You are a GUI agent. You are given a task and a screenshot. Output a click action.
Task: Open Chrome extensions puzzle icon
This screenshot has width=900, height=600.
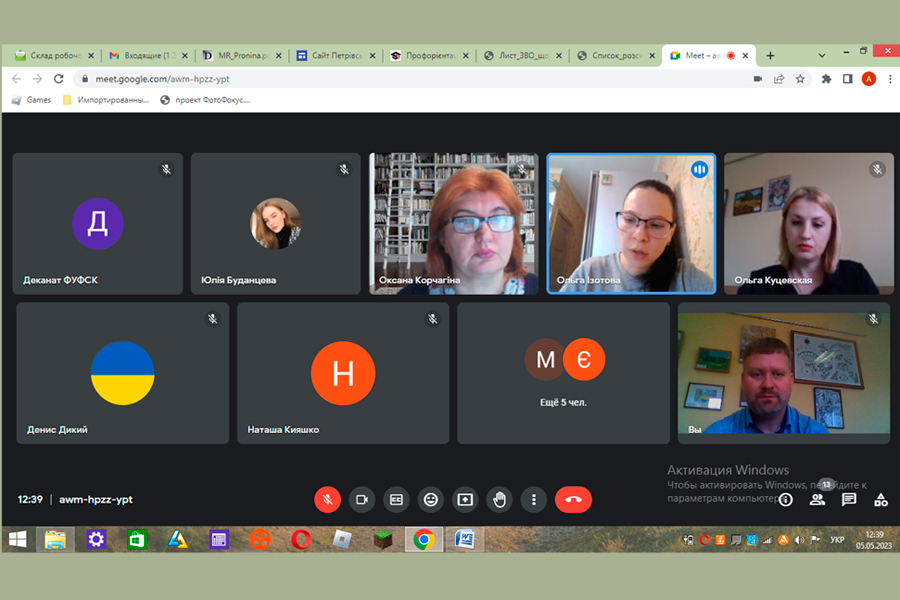click(x=827, y=79)
